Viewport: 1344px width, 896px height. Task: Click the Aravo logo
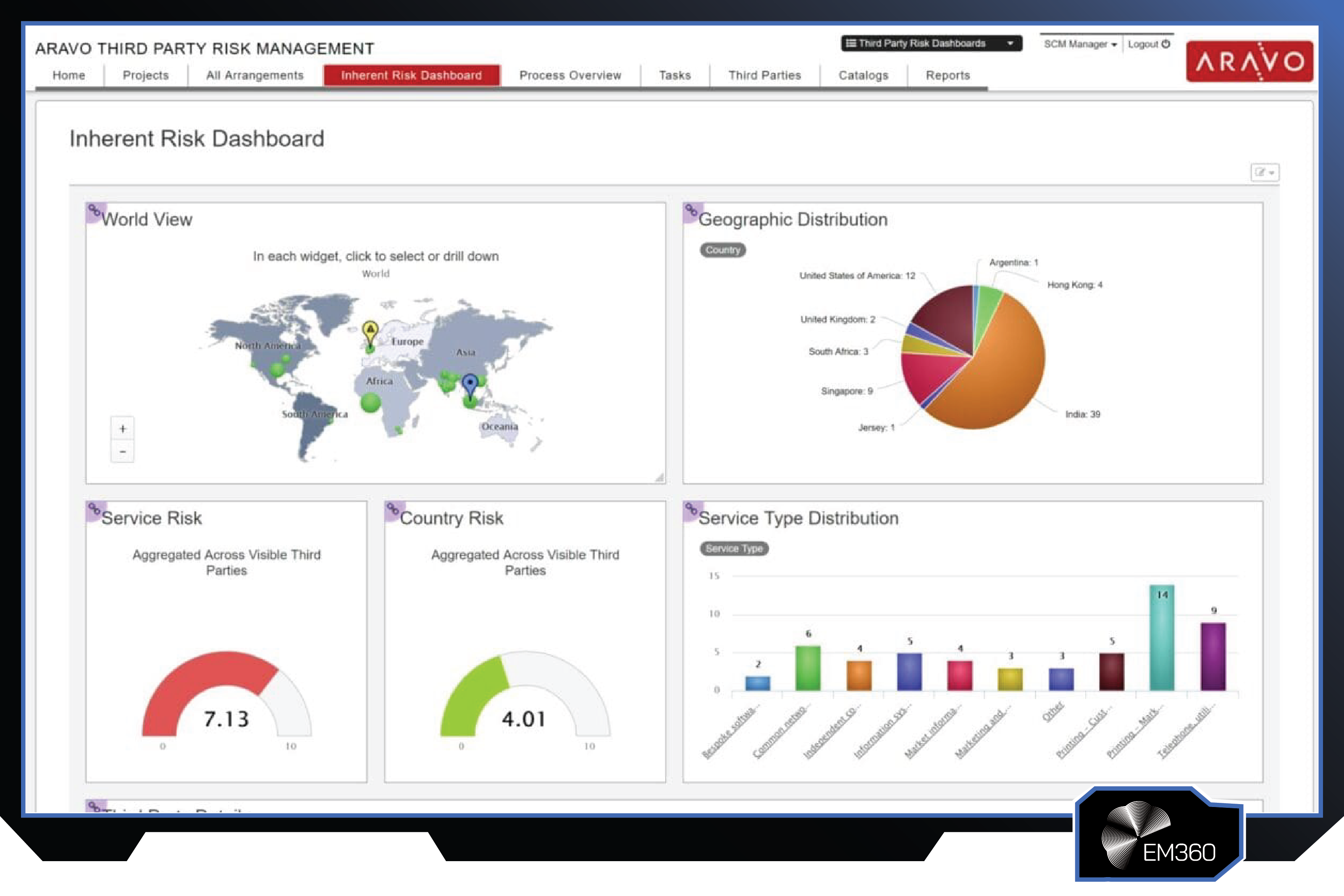(x=1249, y=61)
